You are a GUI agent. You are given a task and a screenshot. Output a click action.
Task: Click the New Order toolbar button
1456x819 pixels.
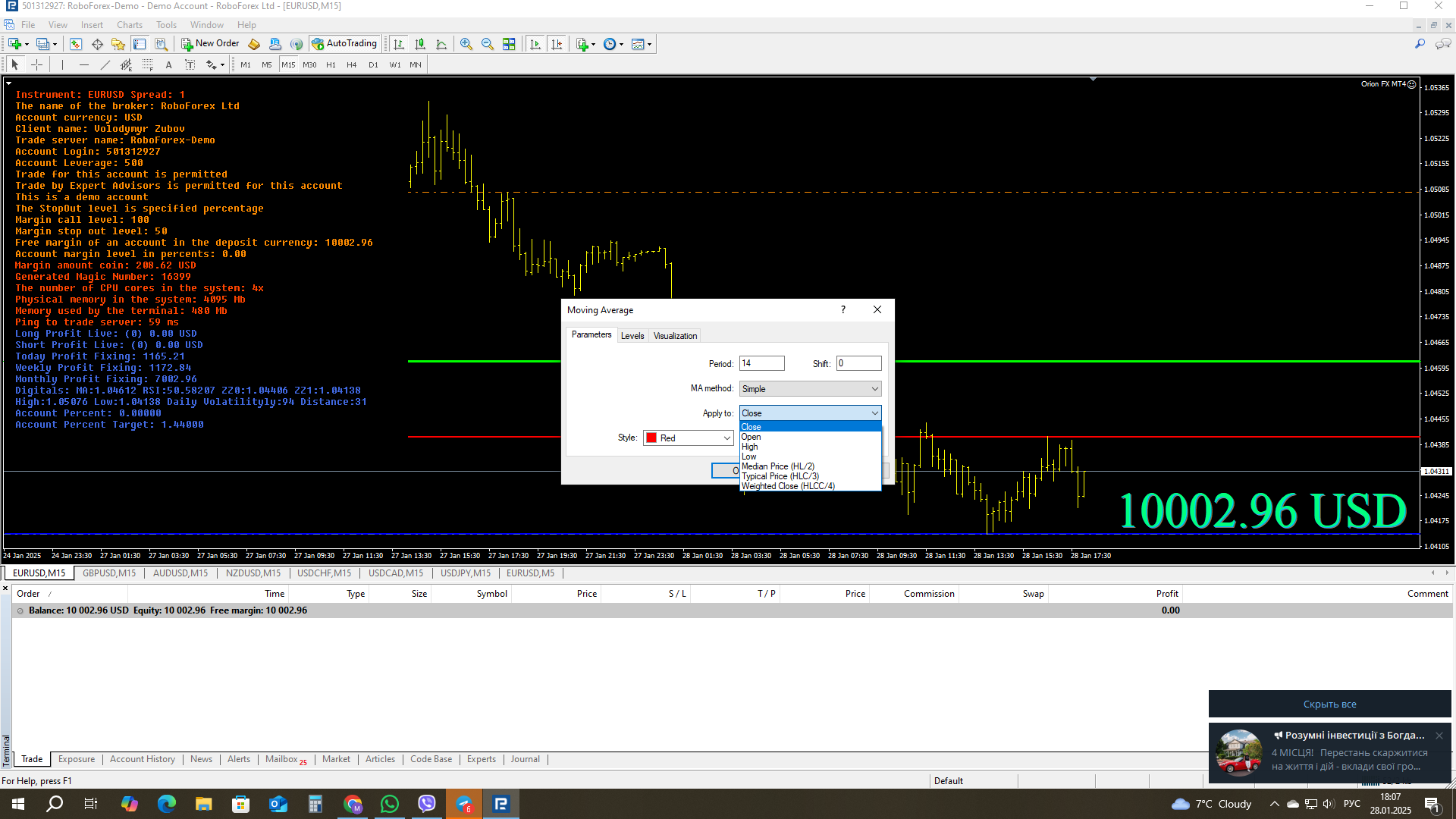(x=210, y=44)
